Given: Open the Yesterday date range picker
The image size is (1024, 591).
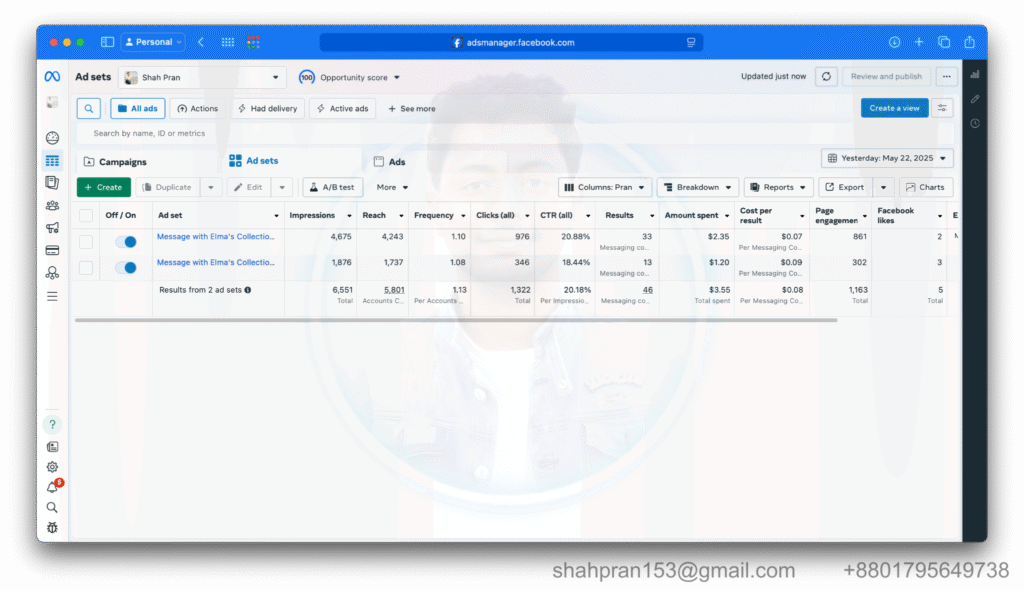Looking at the screenshot, I should [x=887, y=158].
